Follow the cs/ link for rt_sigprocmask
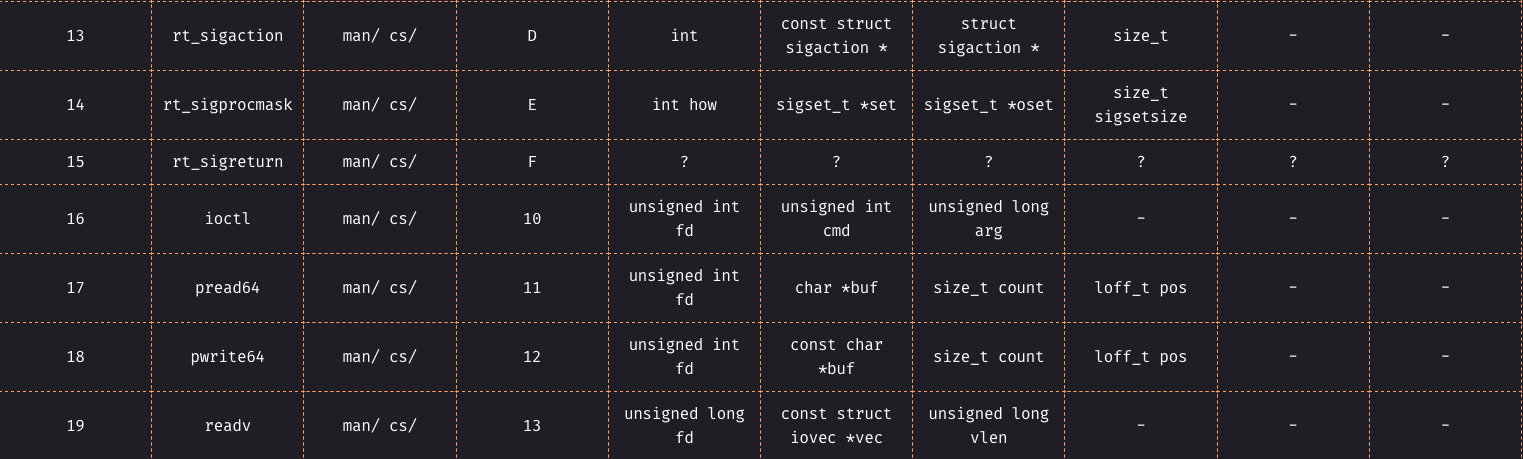 click(403, 105)
